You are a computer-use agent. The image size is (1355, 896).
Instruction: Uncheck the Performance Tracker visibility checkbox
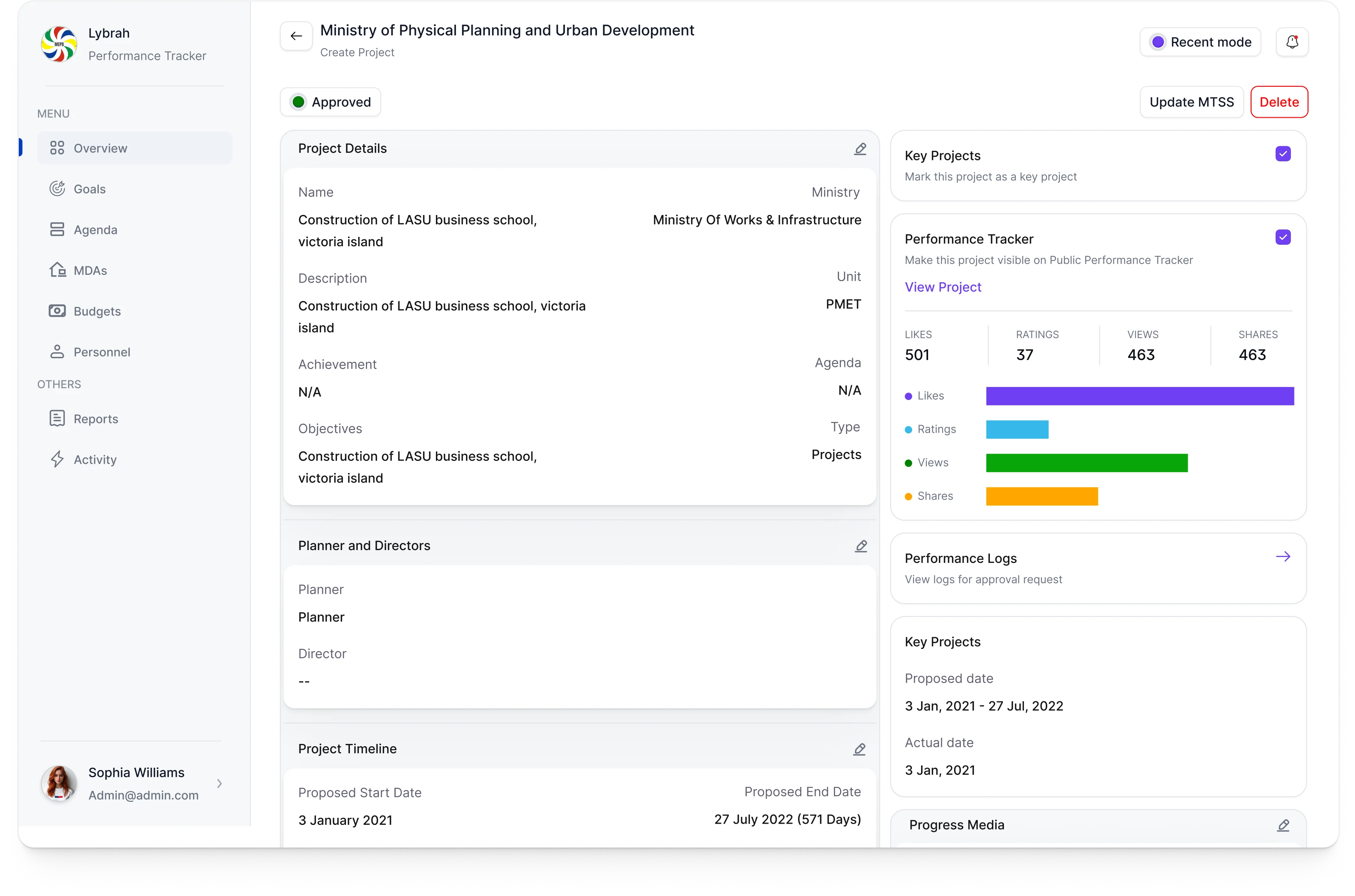coord(1283,238)
